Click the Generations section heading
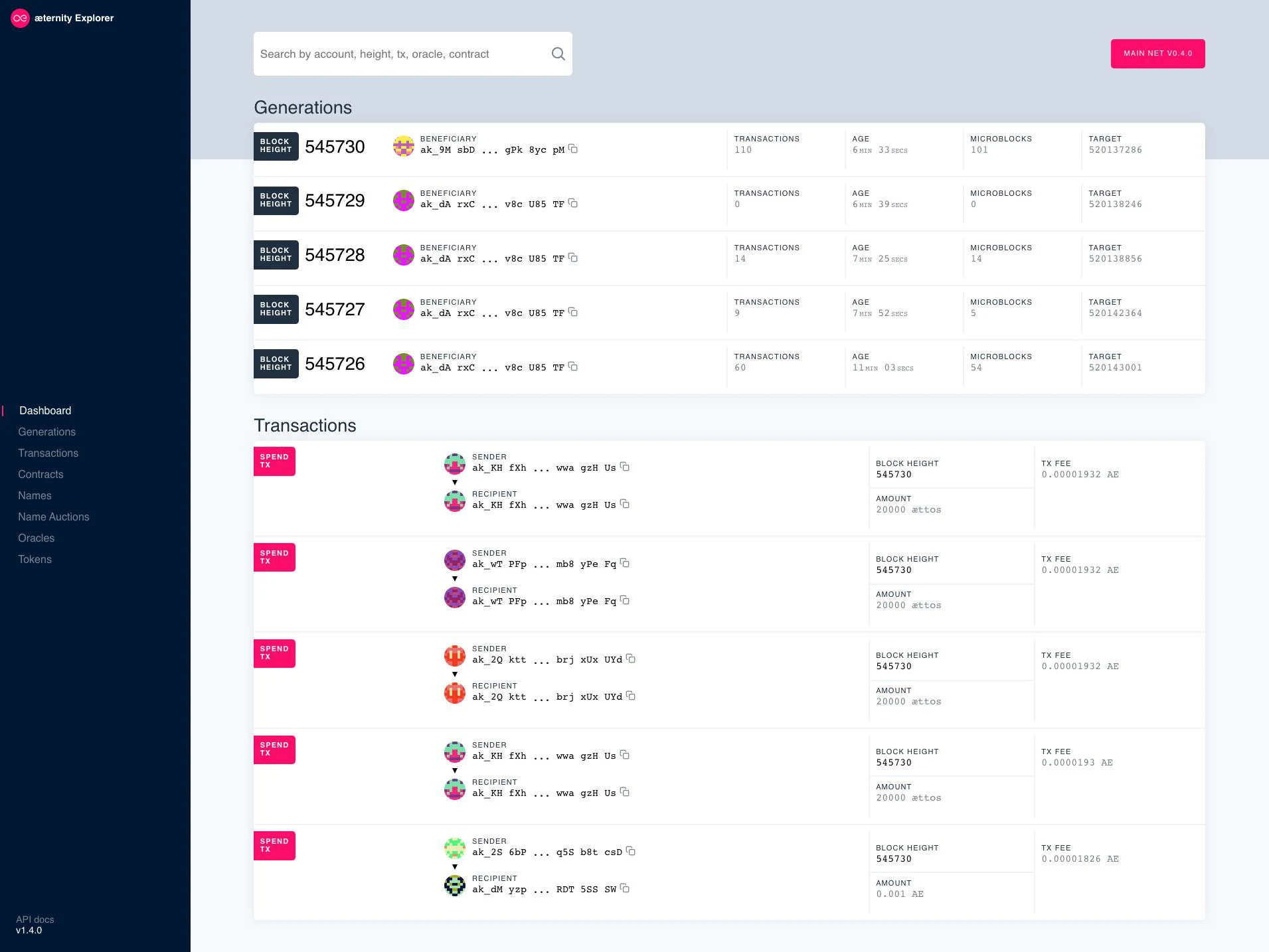This screenshot has width=1269, height=952. tap(303, 108)
